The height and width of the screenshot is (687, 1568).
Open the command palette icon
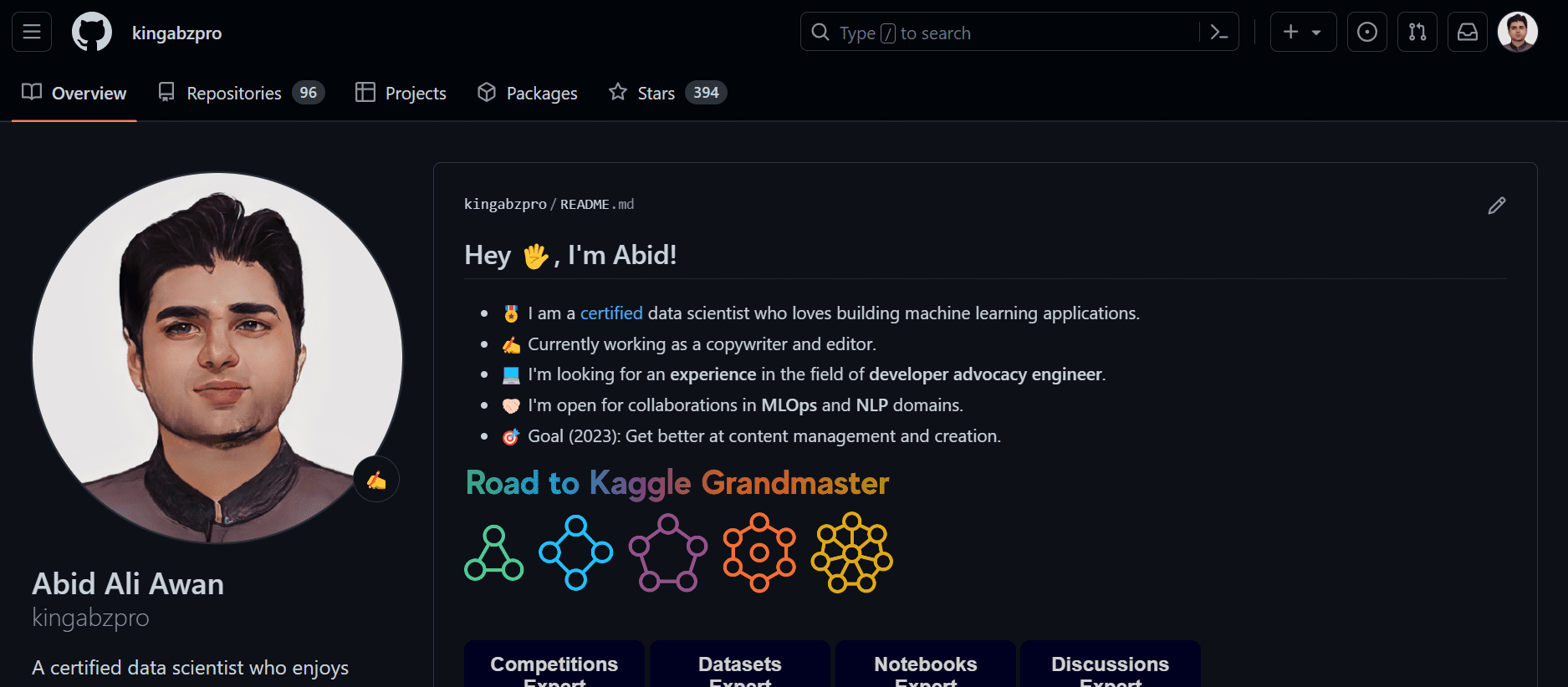(1219, 33)
